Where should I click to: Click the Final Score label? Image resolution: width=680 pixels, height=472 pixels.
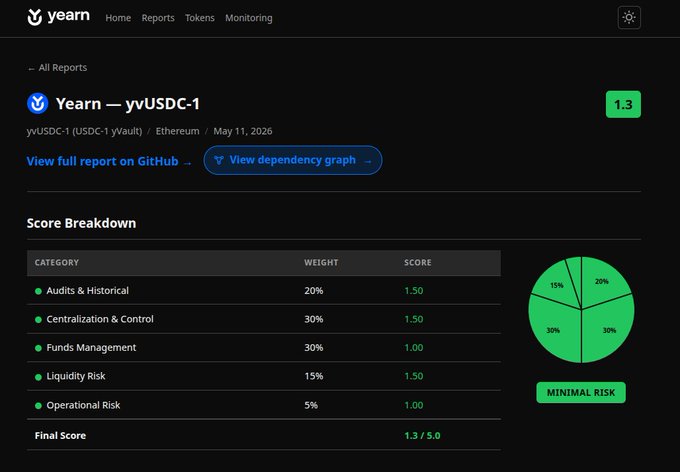60,436
